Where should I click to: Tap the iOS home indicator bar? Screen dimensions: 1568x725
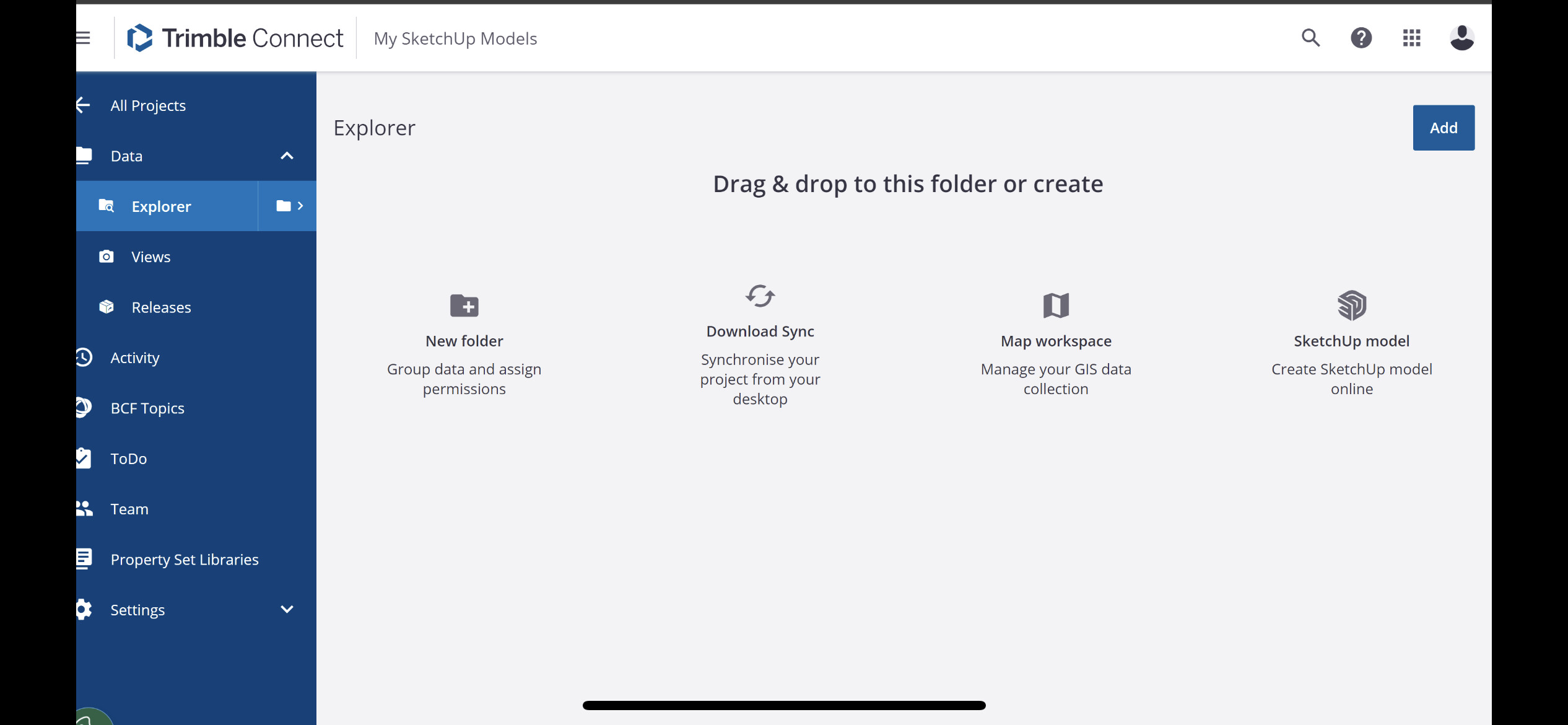[x=784, y=705]
